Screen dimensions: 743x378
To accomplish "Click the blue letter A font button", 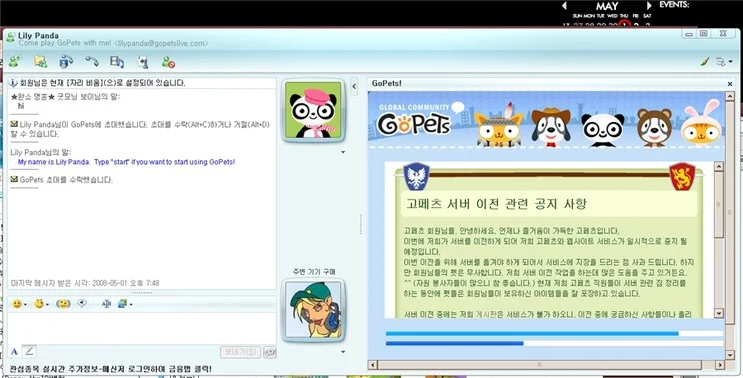I will (14, 351).
